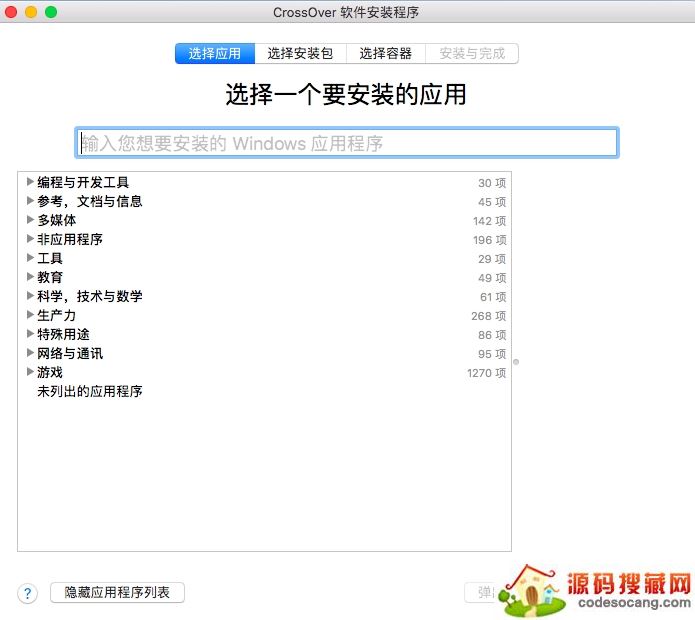695x620 pixels.
Task: Click 隐藏应用程序列表 button
Action: (x=117, y=593)
